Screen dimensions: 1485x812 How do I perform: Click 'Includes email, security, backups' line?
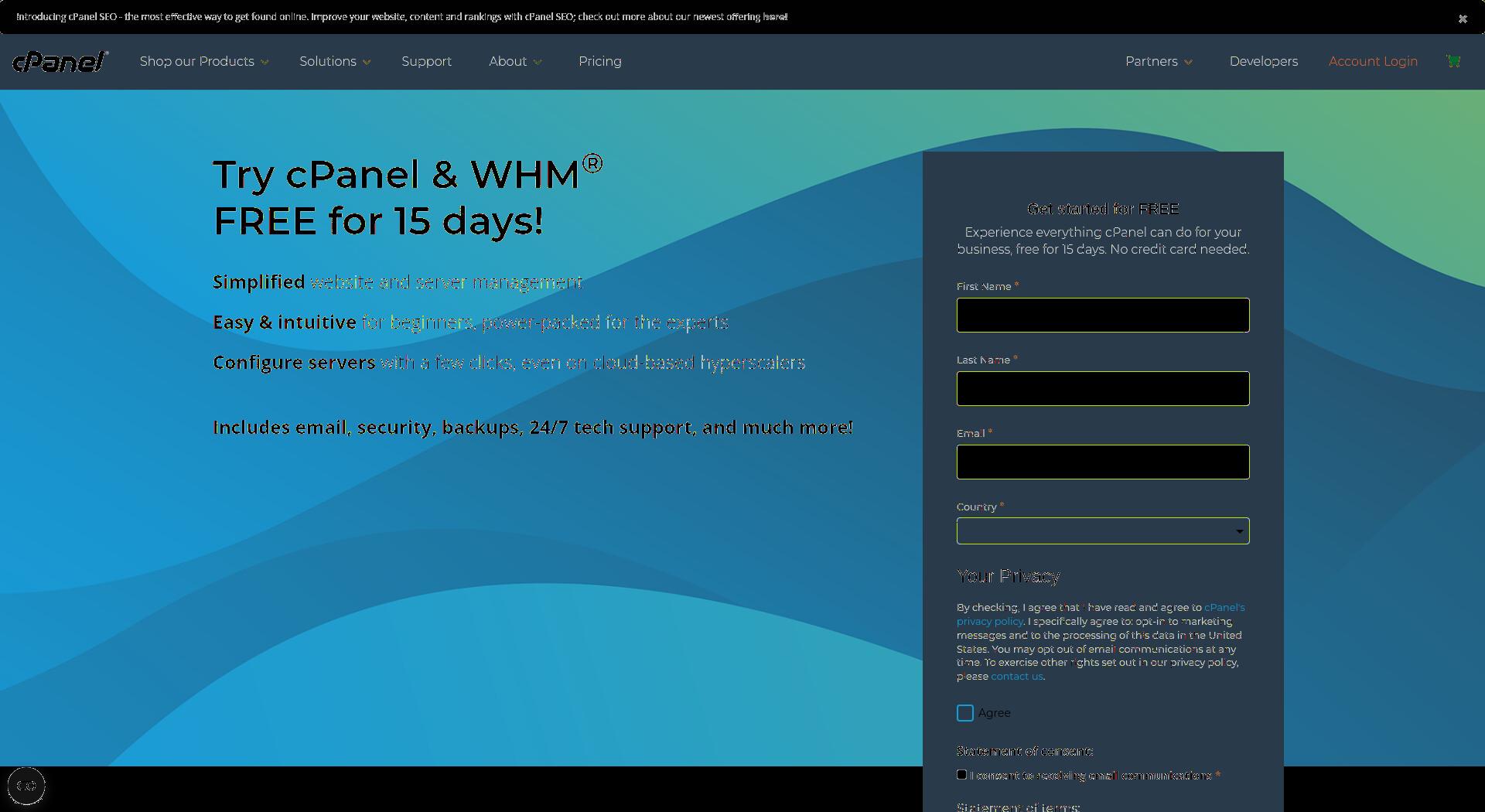click(533, 428)
